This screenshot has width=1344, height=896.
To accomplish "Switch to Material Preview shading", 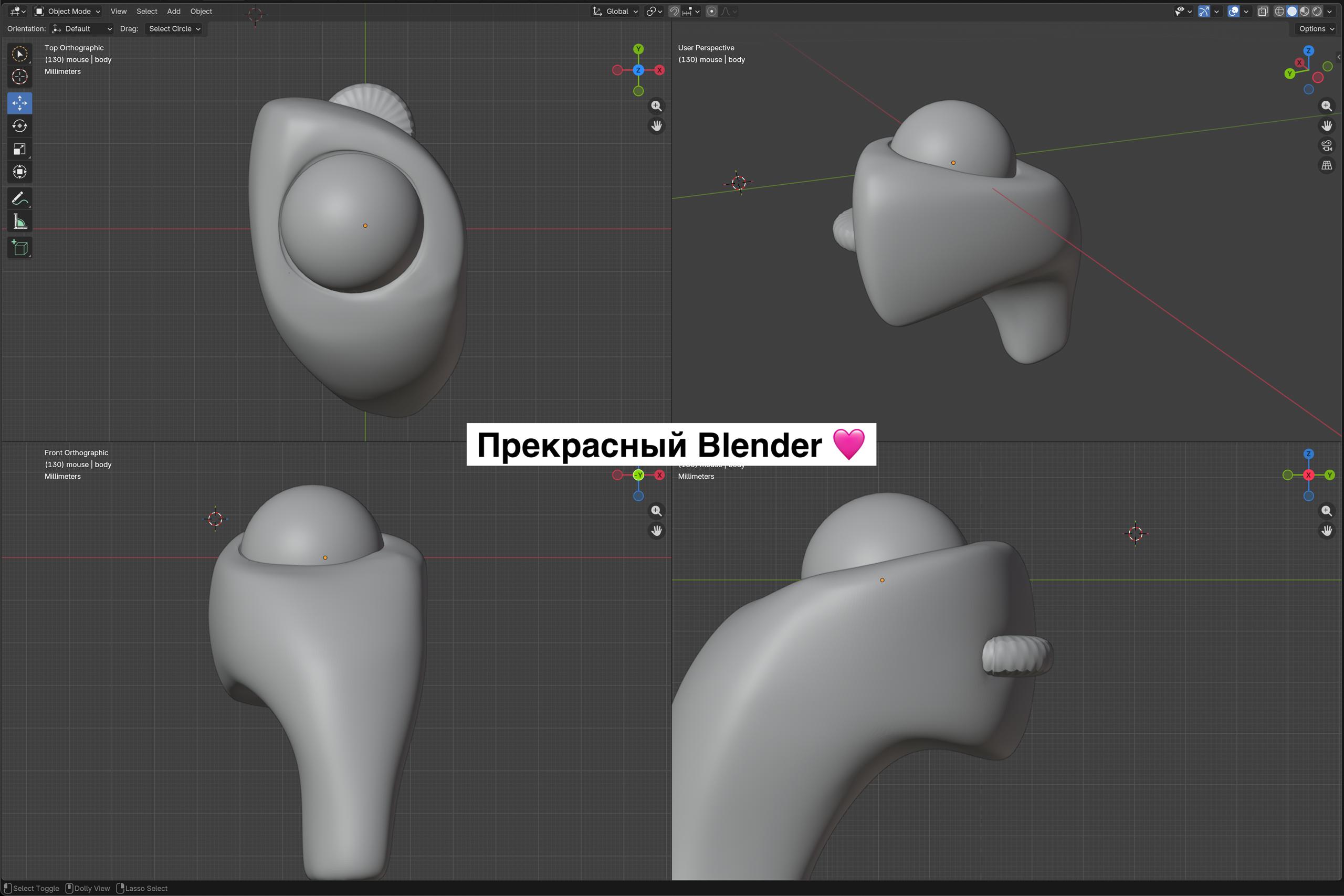I will 1305,12.
